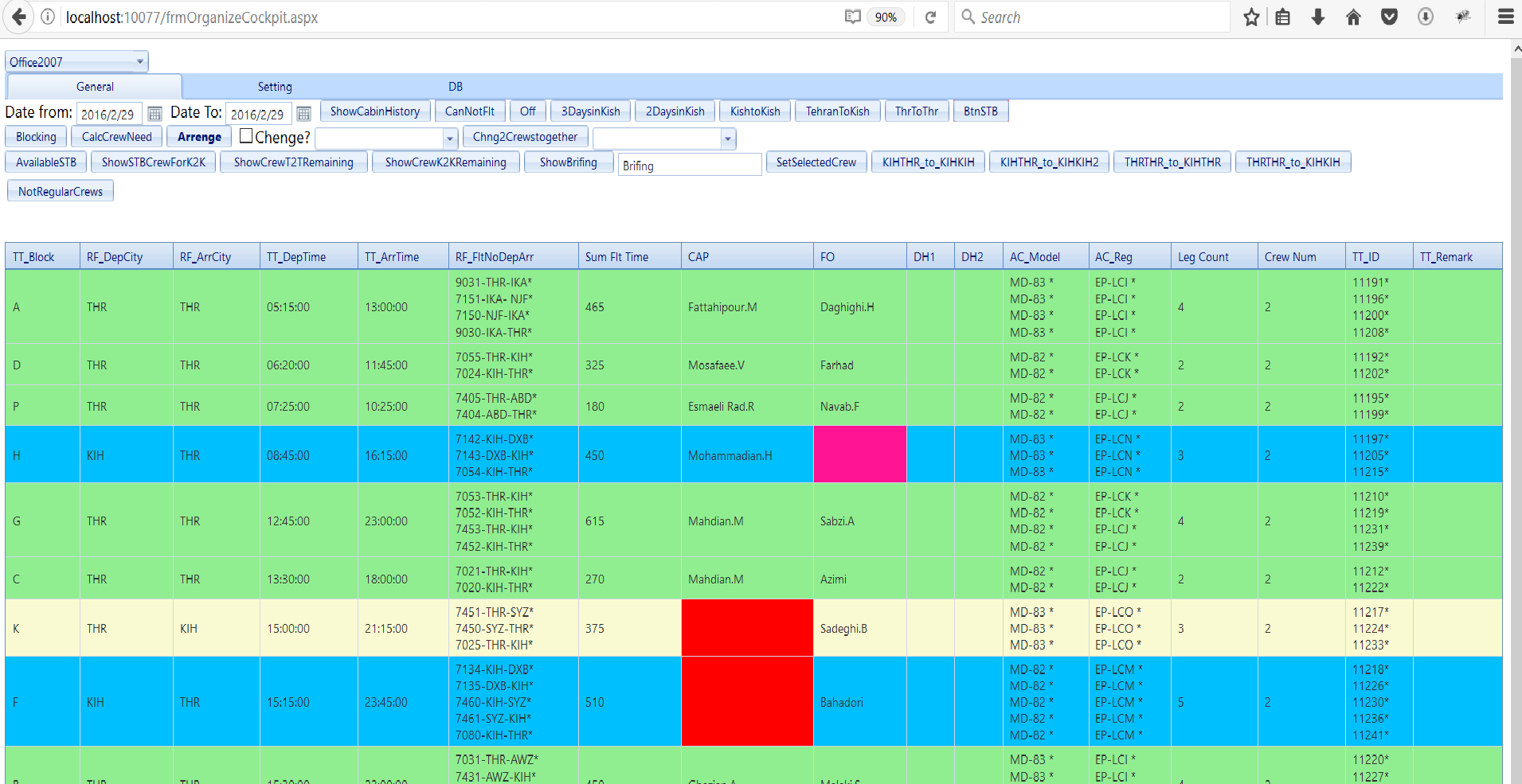Toggle the Chenge? checkbox

coord(246,136)
